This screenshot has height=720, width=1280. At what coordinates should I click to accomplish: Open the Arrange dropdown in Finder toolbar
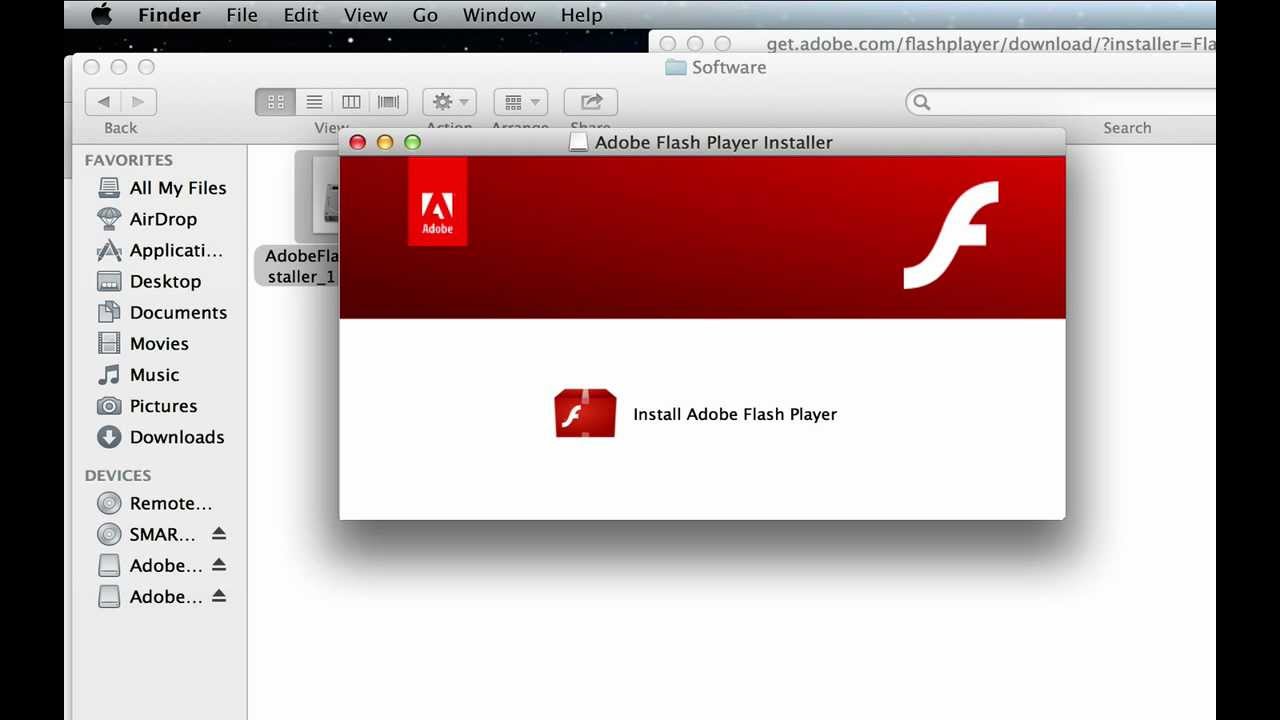[520, 101]
